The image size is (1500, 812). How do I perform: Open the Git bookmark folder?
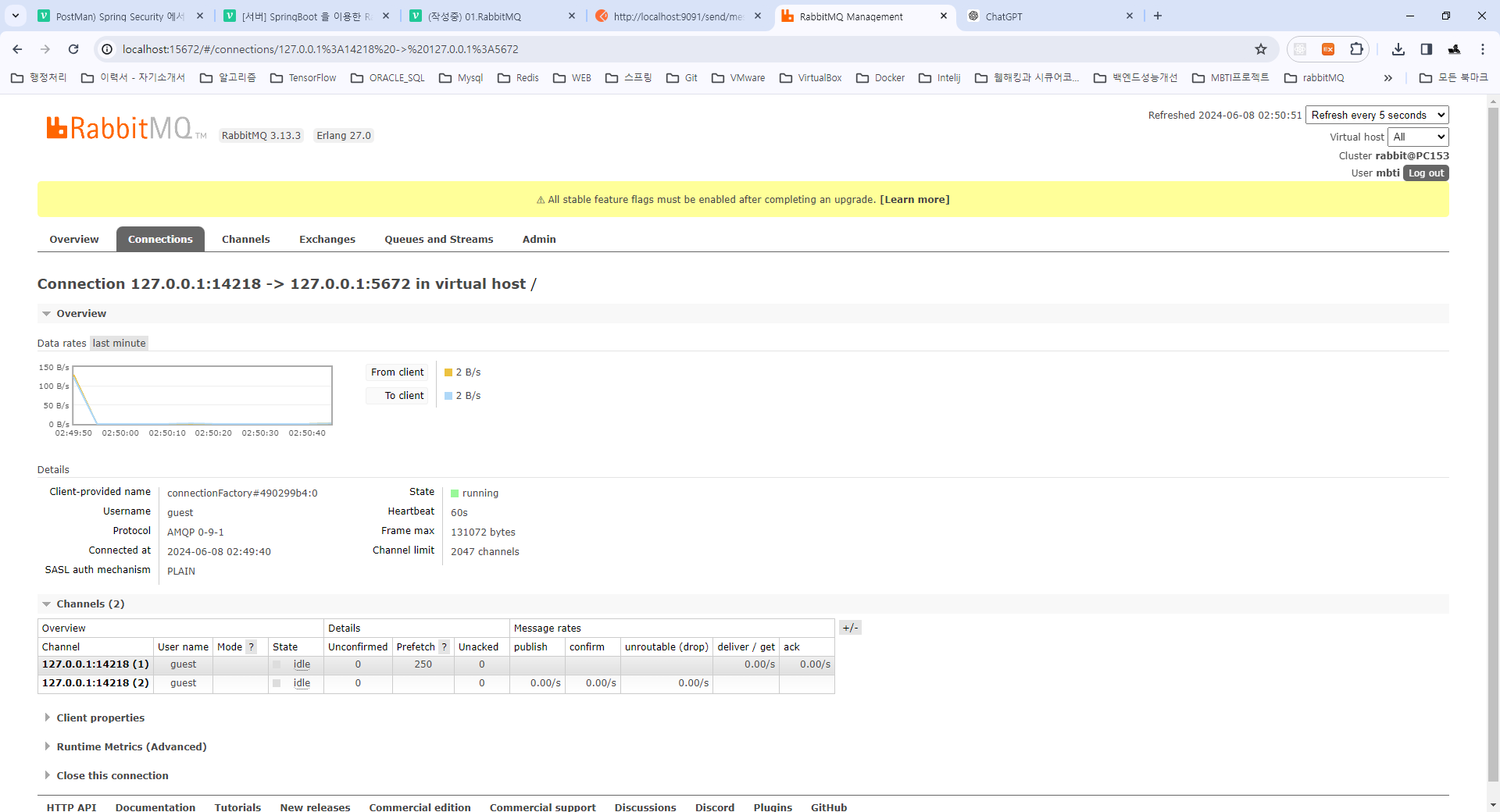tap(682, 78)
